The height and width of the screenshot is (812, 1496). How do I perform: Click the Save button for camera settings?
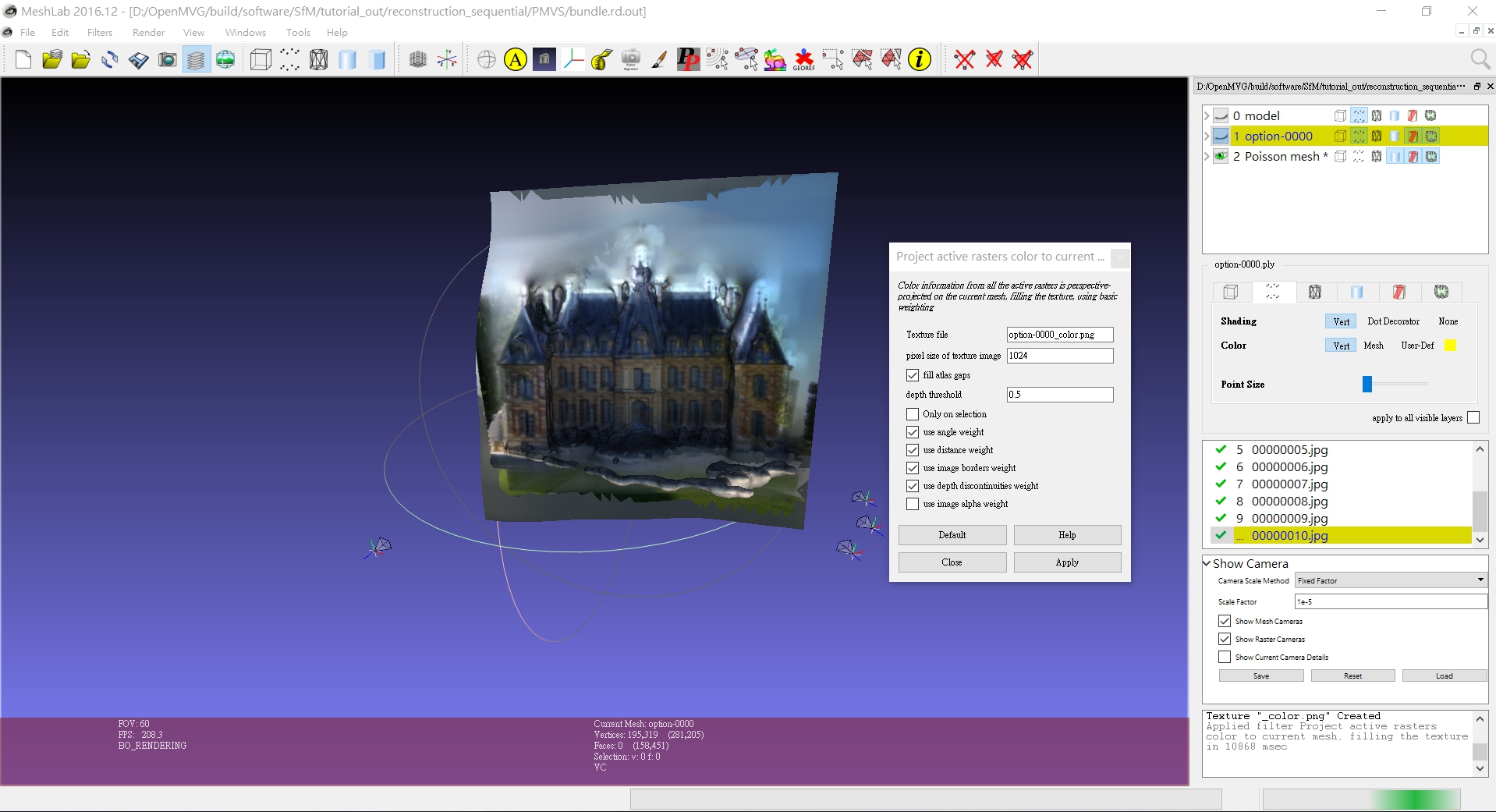click(x=1260, y=675)
